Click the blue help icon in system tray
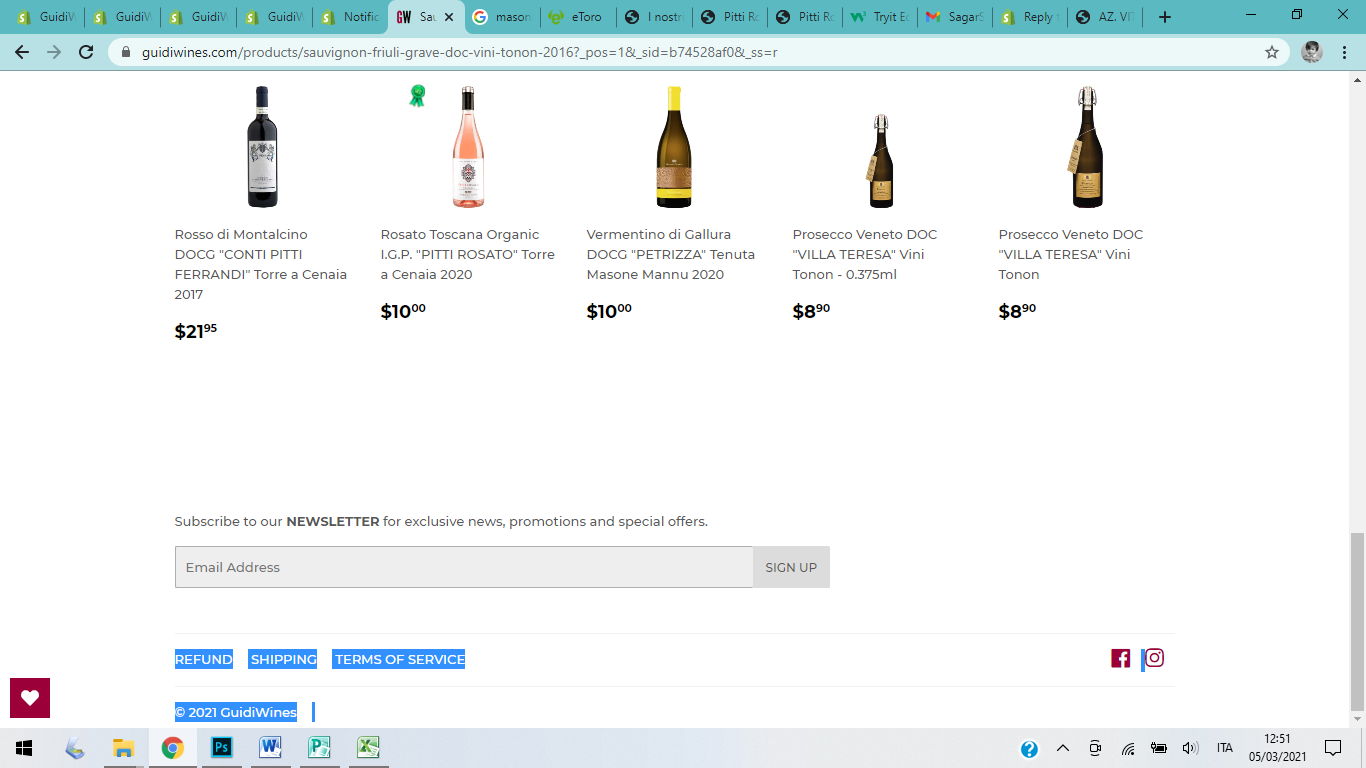The height and width of the screenshot is (768, 1366). coord(1029,749)
